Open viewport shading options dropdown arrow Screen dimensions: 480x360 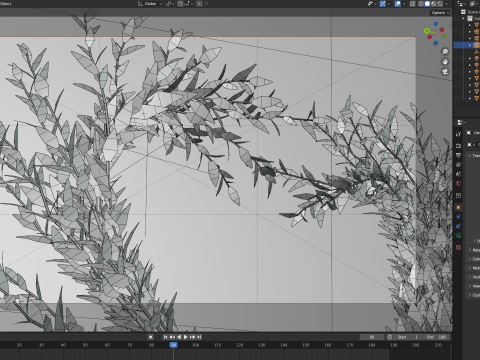[447, 4]
